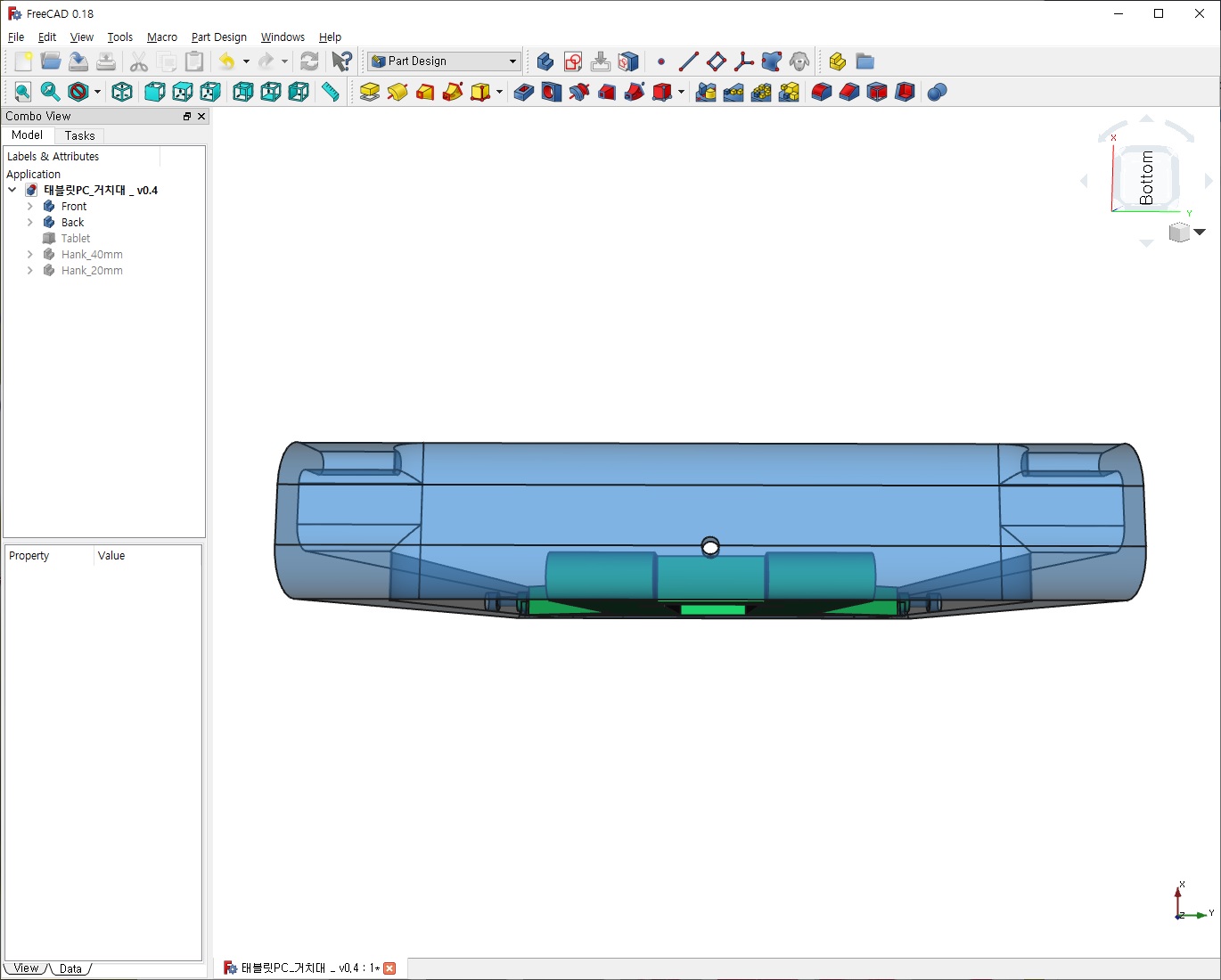
Task: Switch to the Data property tab
Action: tap(70, 968)
